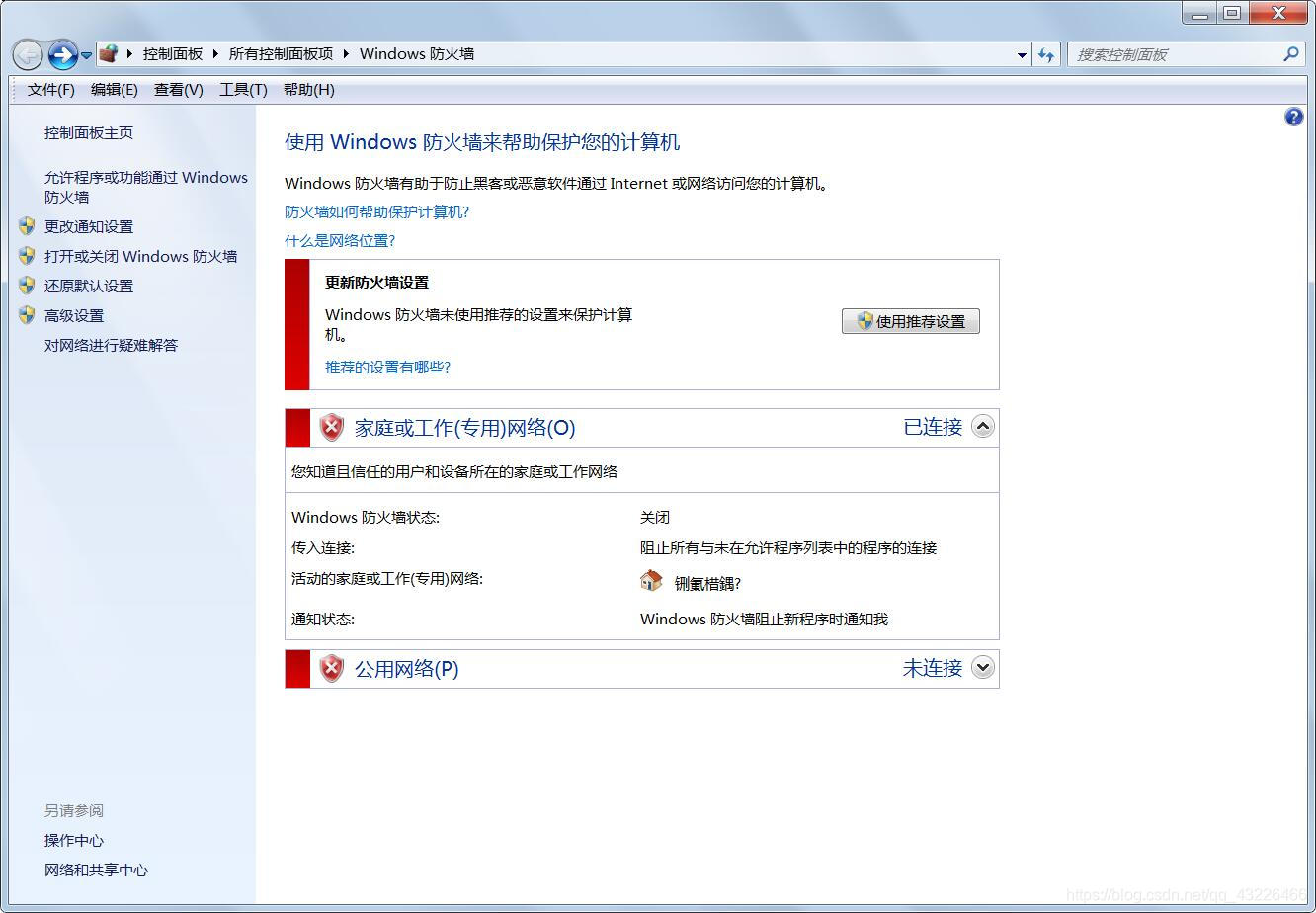Click the red shield icon beside 家庭或工作(专用)网络
Viewport: 1316px width, 913px height.
[x=332, y=427]
